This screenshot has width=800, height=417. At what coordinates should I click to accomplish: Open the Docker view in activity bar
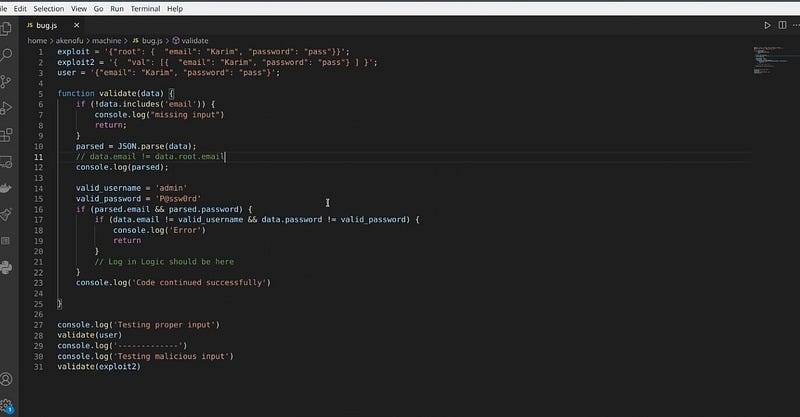tap(7, 188)
